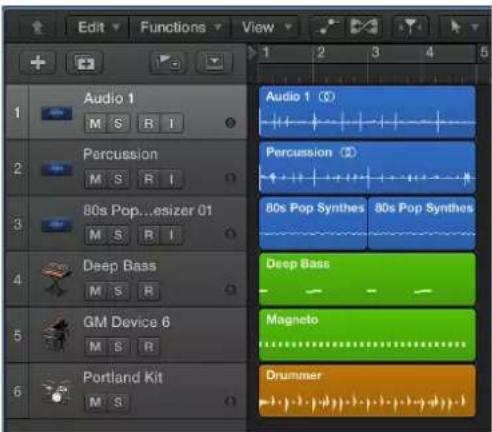Click the Audio 1 track icon
This screenshot has height=432, width=492.
pos(56,113)
